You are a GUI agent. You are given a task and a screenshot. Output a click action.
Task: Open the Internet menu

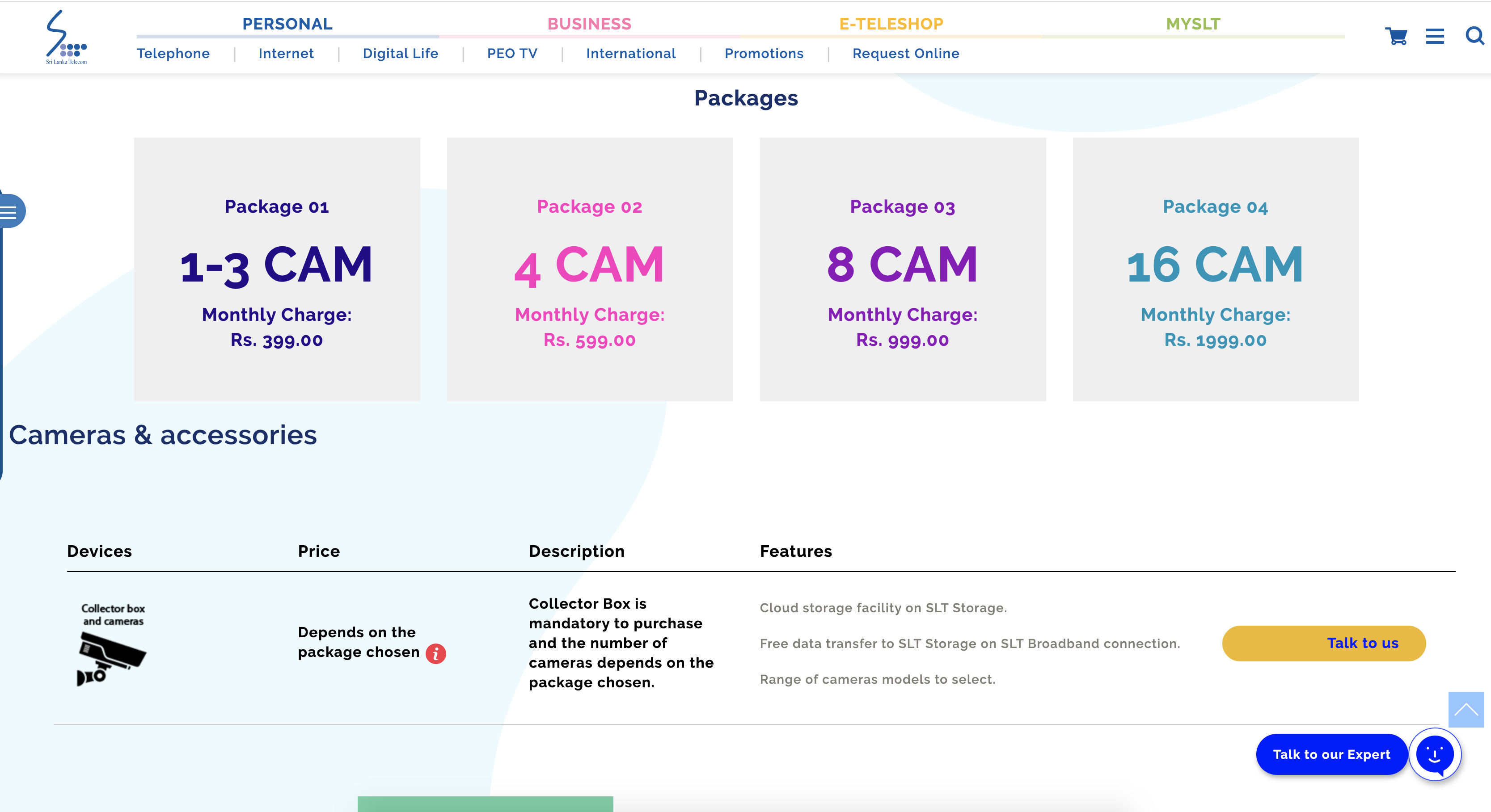click(286, 53)
